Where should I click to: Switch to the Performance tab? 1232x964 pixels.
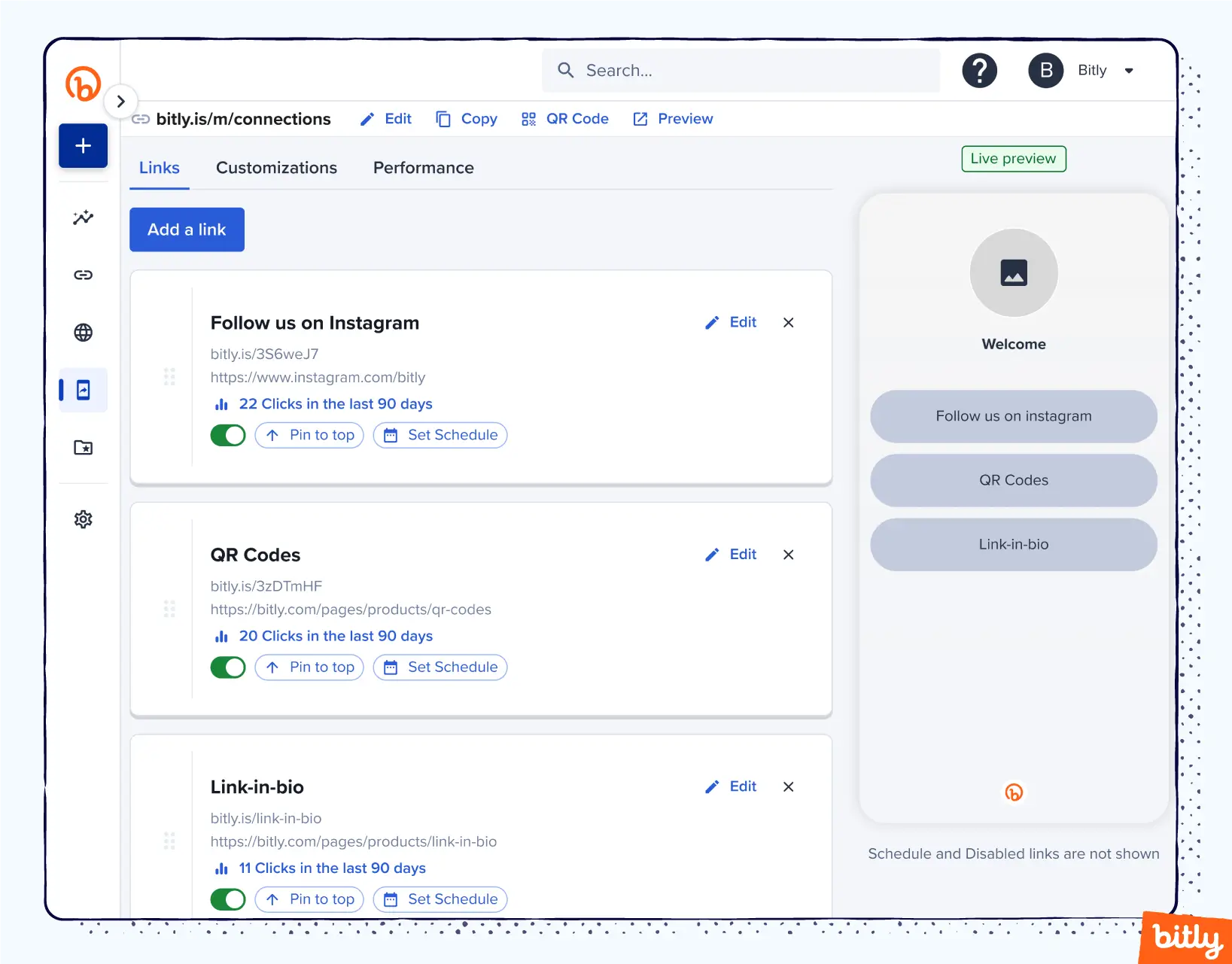tap(423, 168)
